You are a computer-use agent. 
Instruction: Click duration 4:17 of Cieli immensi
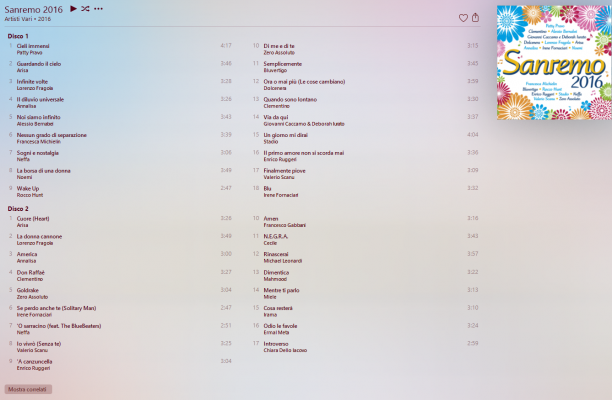coord(226,46)
